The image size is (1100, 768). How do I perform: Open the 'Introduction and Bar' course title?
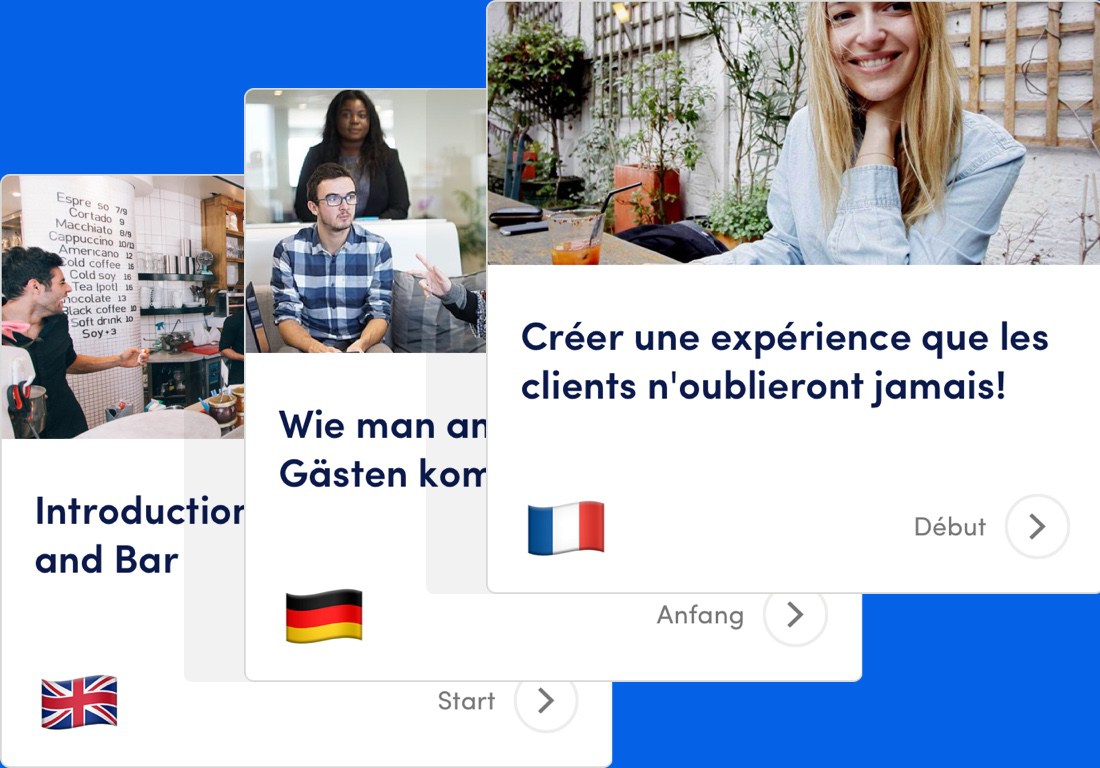(140, 535)
